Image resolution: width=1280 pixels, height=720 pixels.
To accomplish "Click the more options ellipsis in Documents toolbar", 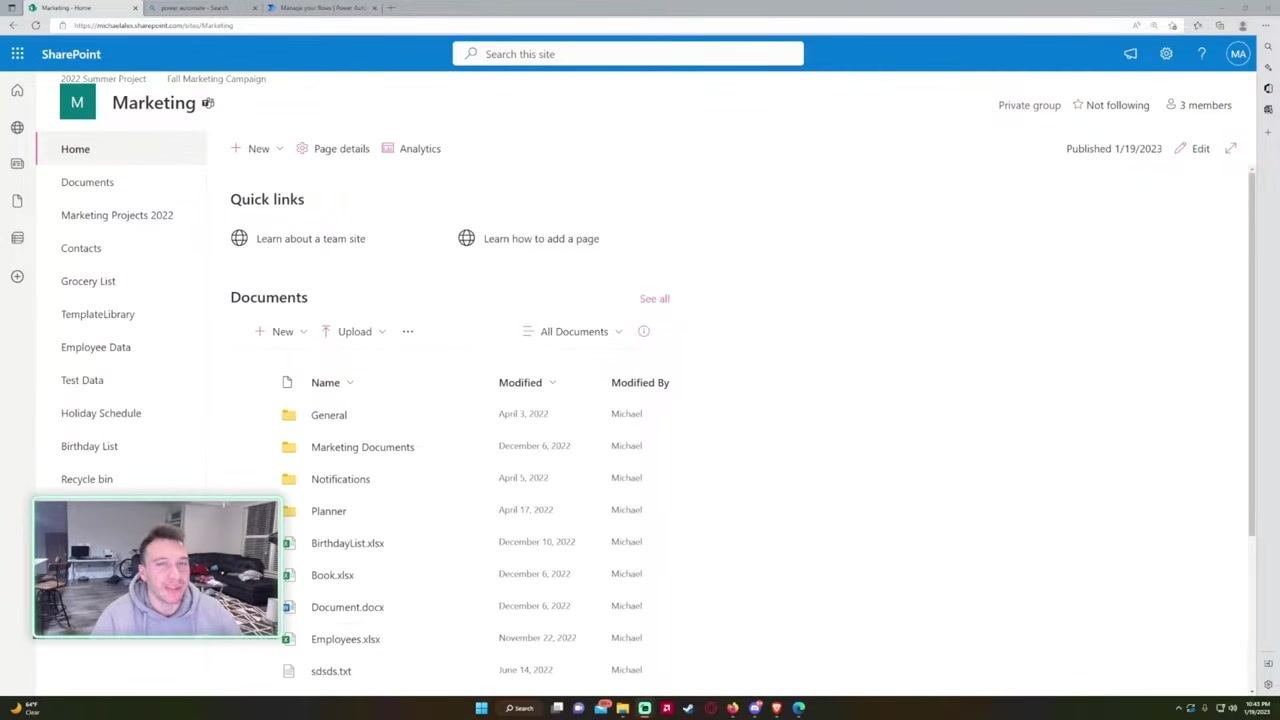I will [x=408, y=331].
